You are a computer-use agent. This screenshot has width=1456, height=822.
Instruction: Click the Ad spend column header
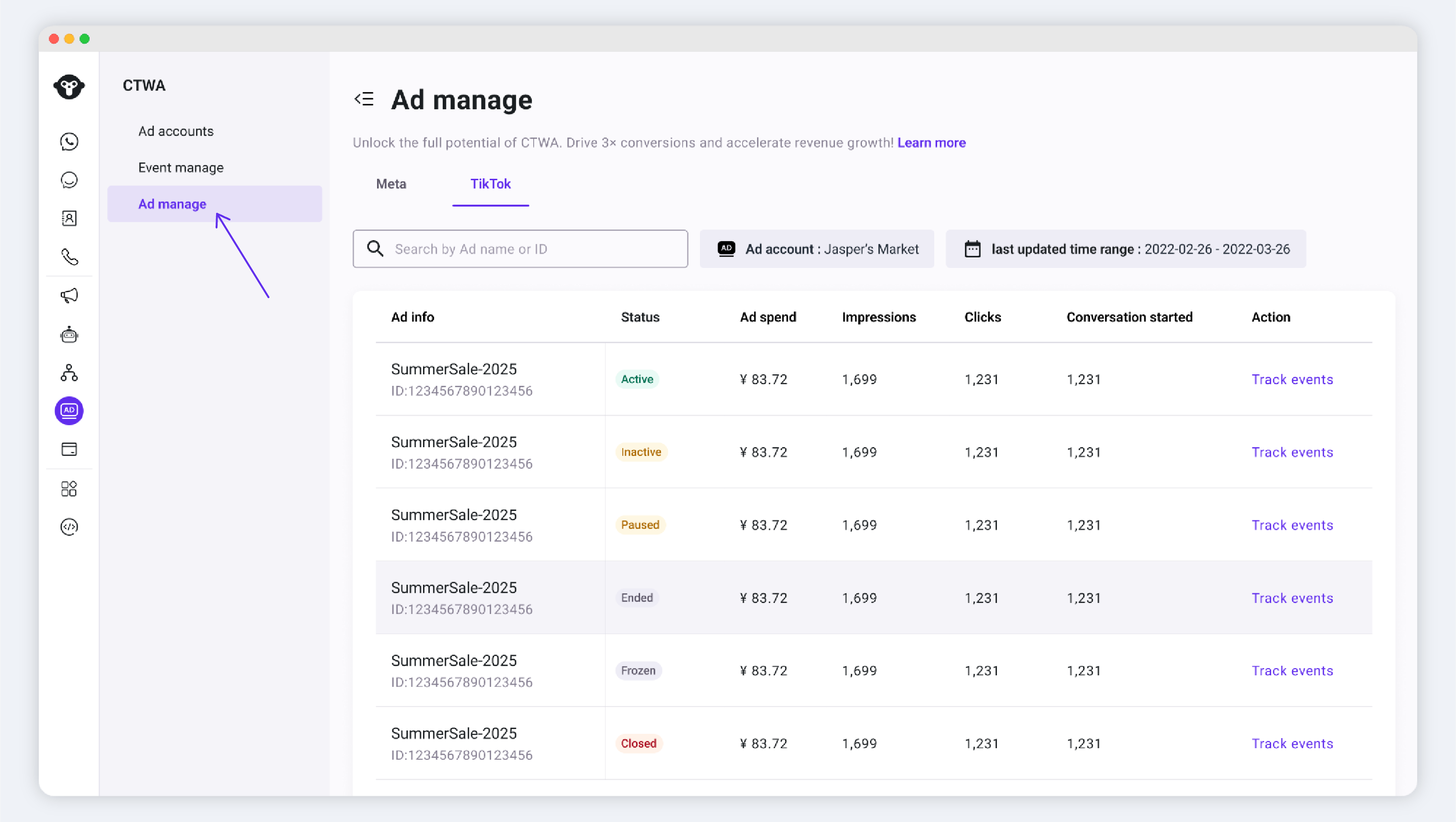tap(768, 317)
